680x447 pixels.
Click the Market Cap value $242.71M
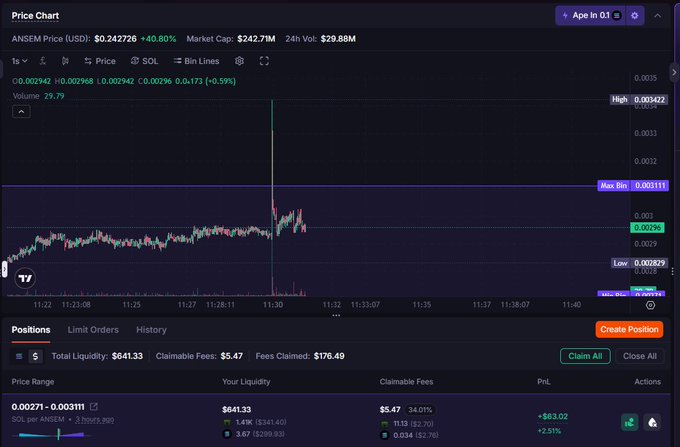[x=256, y=39]
